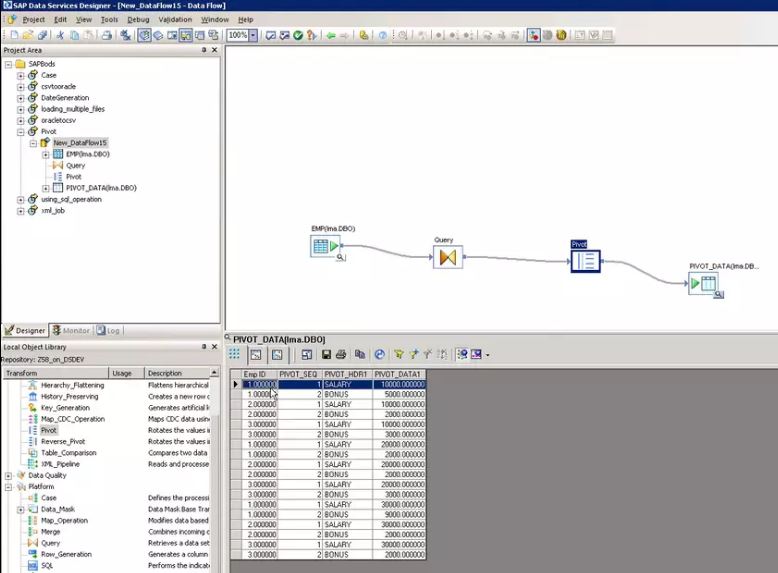Screen dimensions: 778x573
Task: Click the Filter funnel icon in data viewer
Action: tap(398, 354)
